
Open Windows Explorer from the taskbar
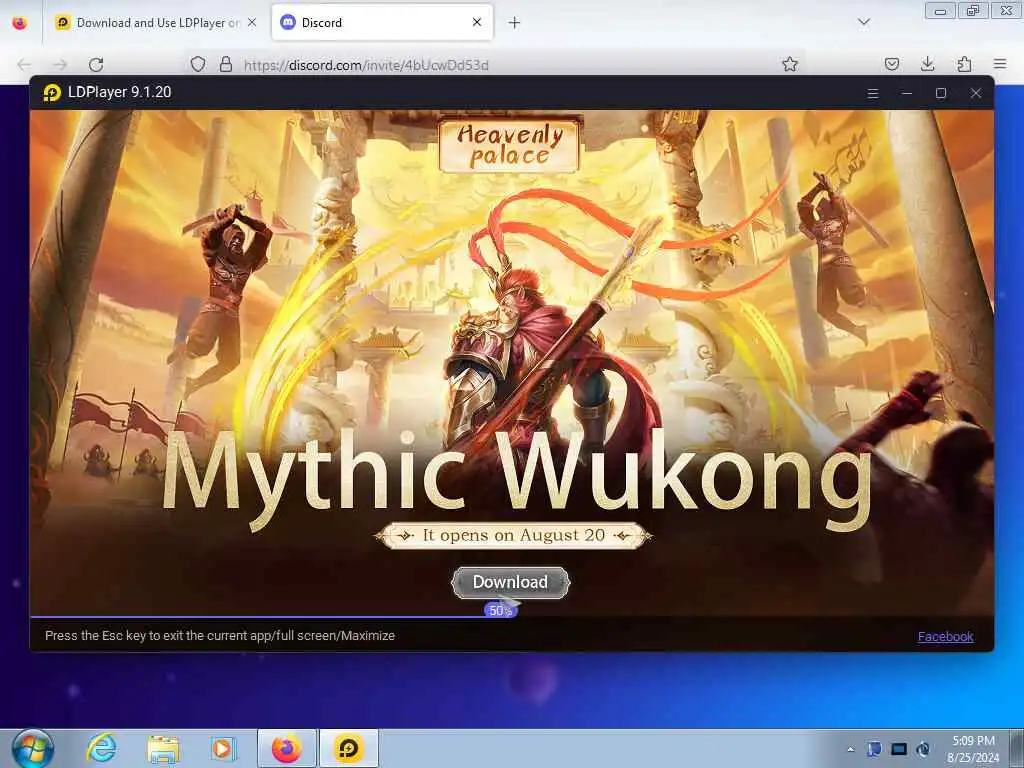[x=163, y=748]
